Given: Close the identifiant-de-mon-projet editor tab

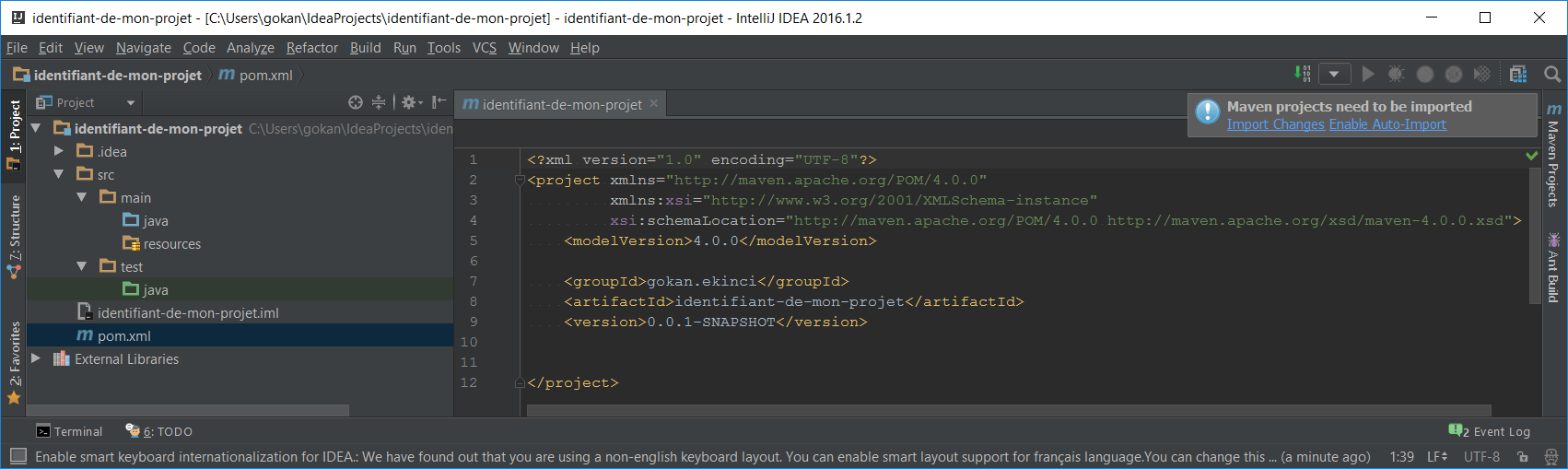Looking at the screenshot, I should [654, 104].
